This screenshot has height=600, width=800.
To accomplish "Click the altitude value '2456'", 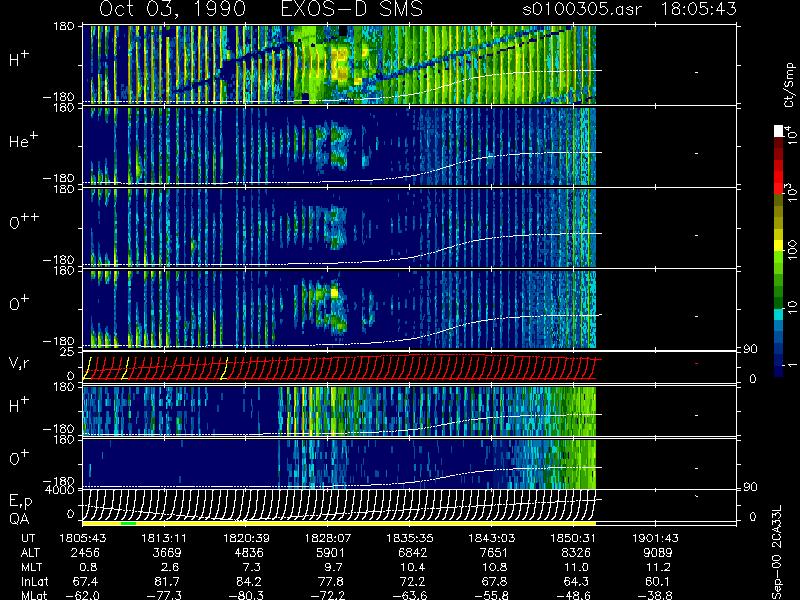I will (x=85, y=553).
